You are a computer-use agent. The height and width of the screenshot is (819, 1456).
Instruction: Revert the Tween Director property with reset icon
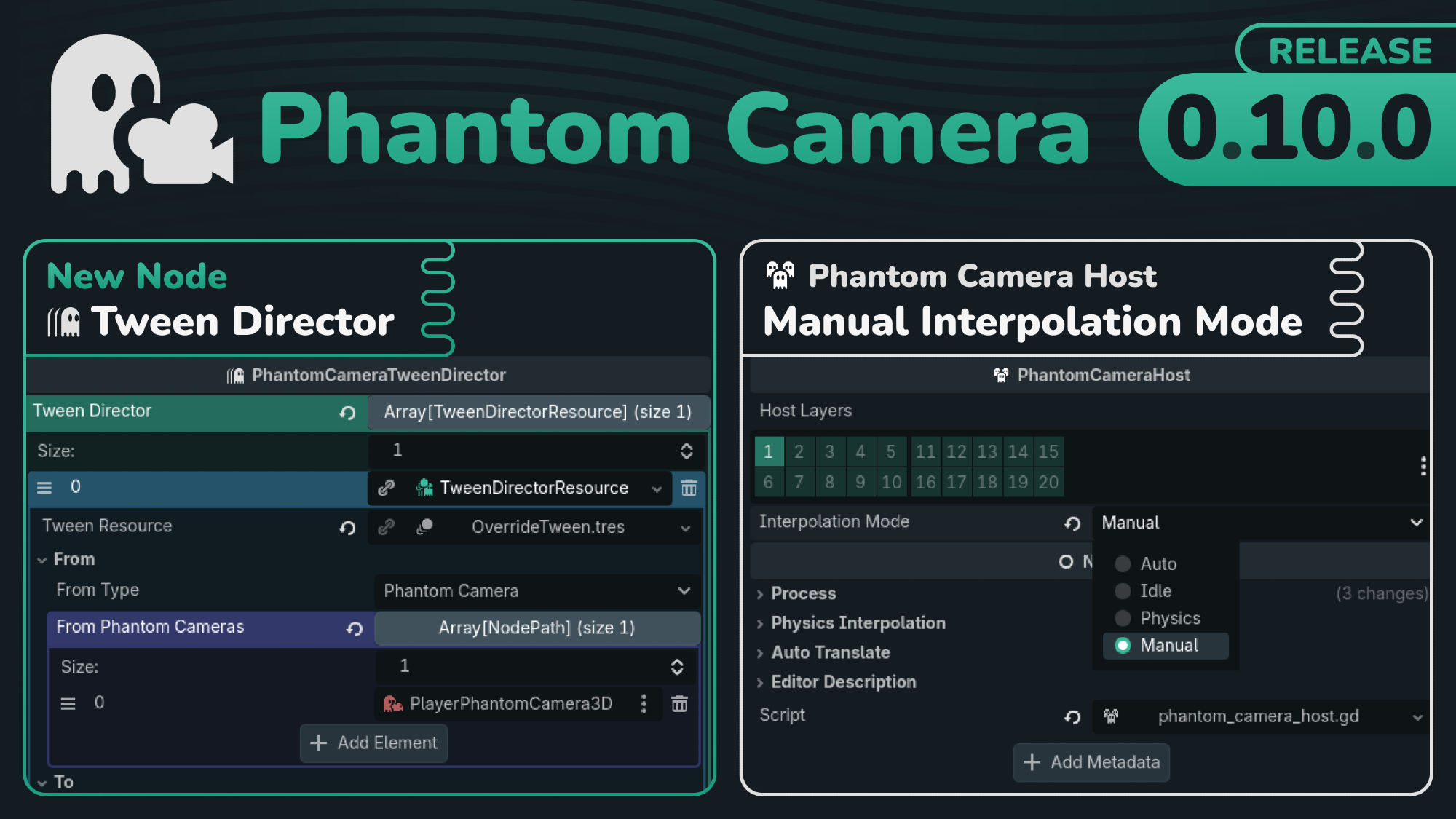[347, 413]
